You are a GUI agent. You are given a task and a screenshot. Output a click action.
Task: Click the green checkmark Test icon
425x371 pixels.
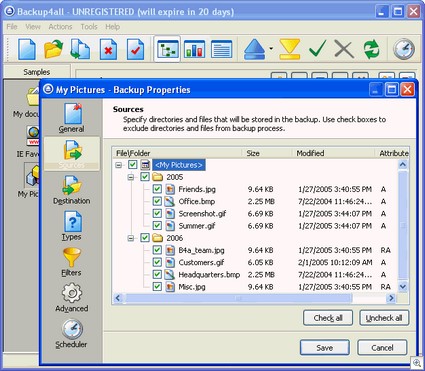click(x=317, y=49)
